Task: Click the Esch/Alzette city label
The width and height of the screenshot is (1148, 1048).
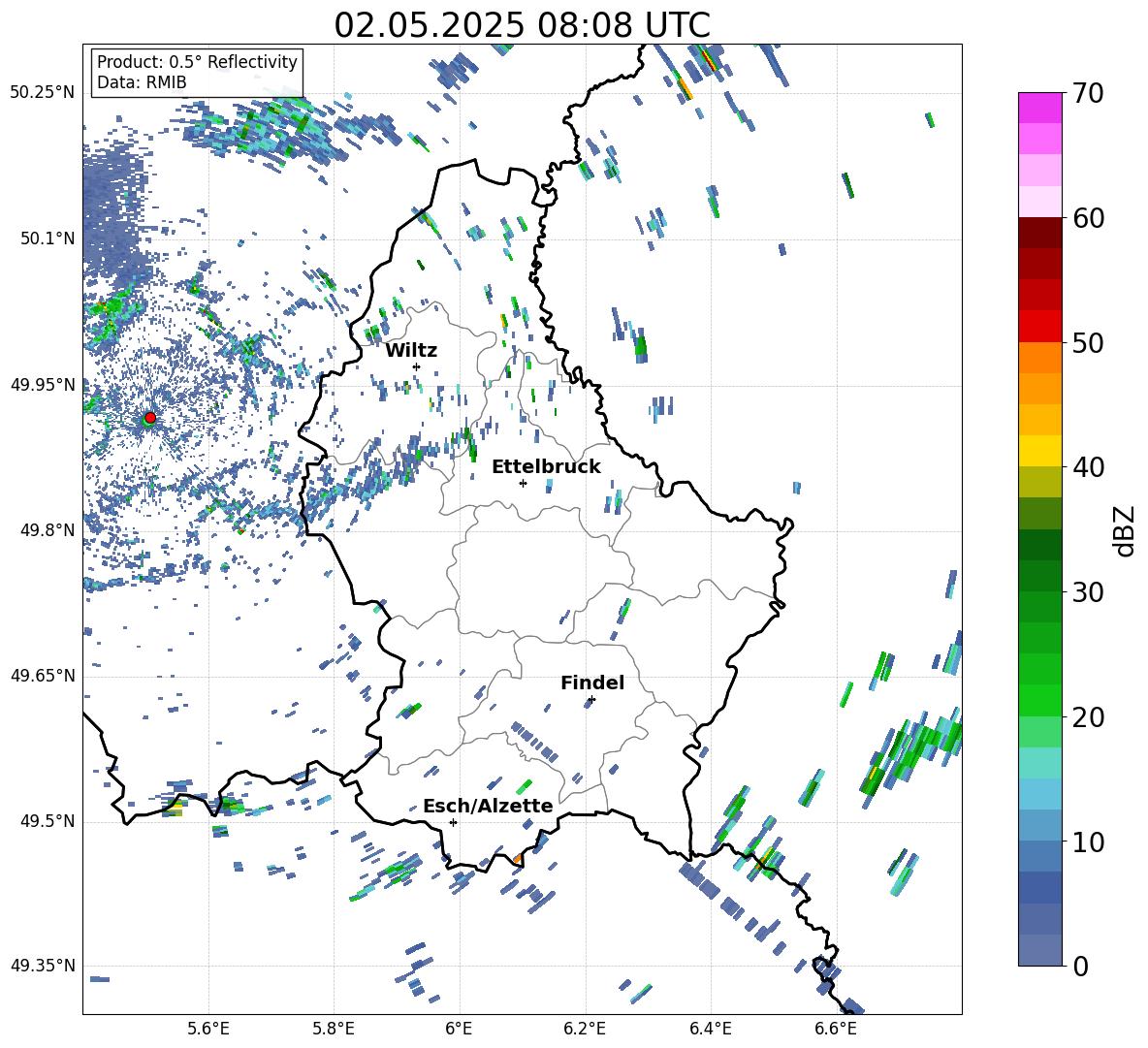Action: click(488, 807)
